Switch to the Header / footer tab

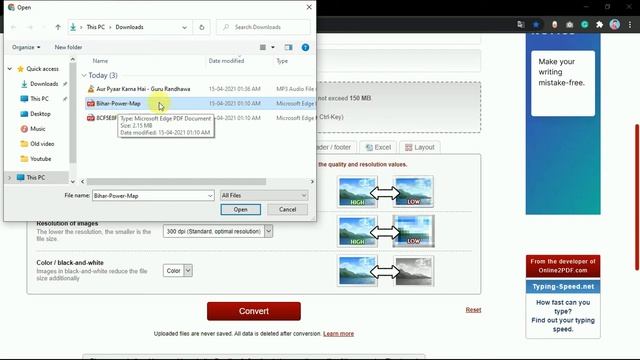[334, 147]
